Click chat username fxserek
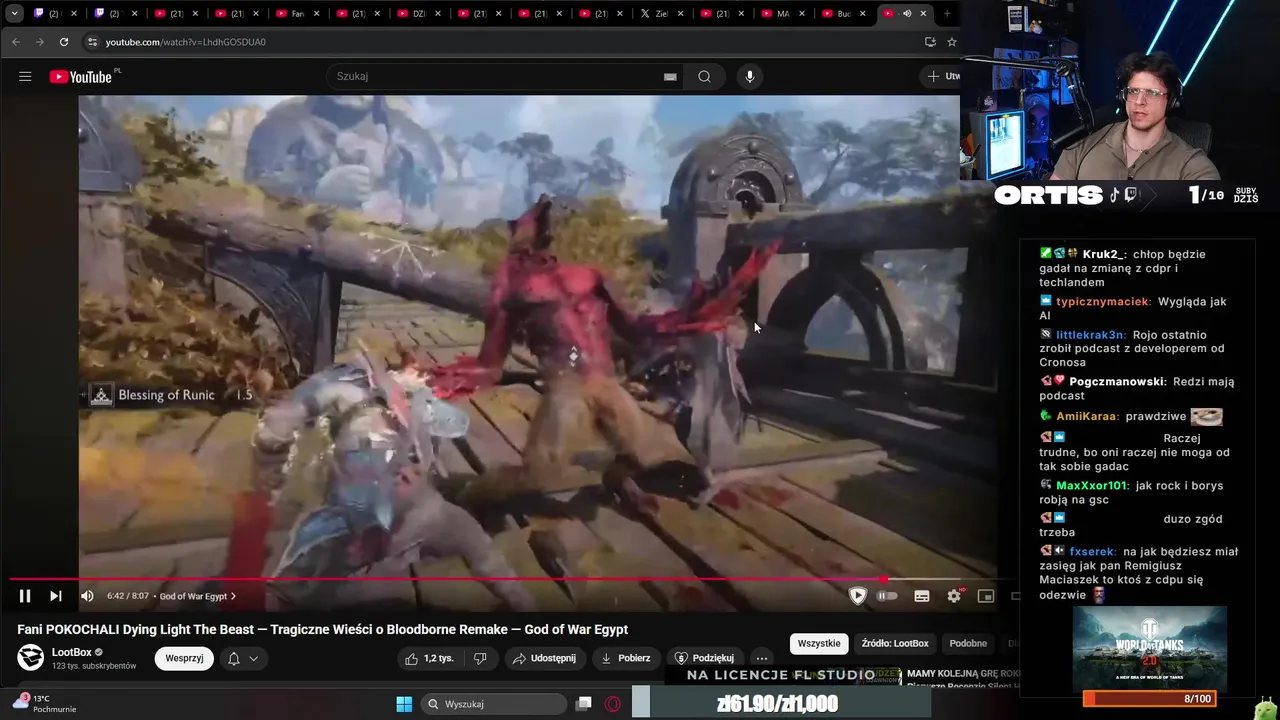The height and width of the screenshot is (720, 1280). pos(1092,552)
